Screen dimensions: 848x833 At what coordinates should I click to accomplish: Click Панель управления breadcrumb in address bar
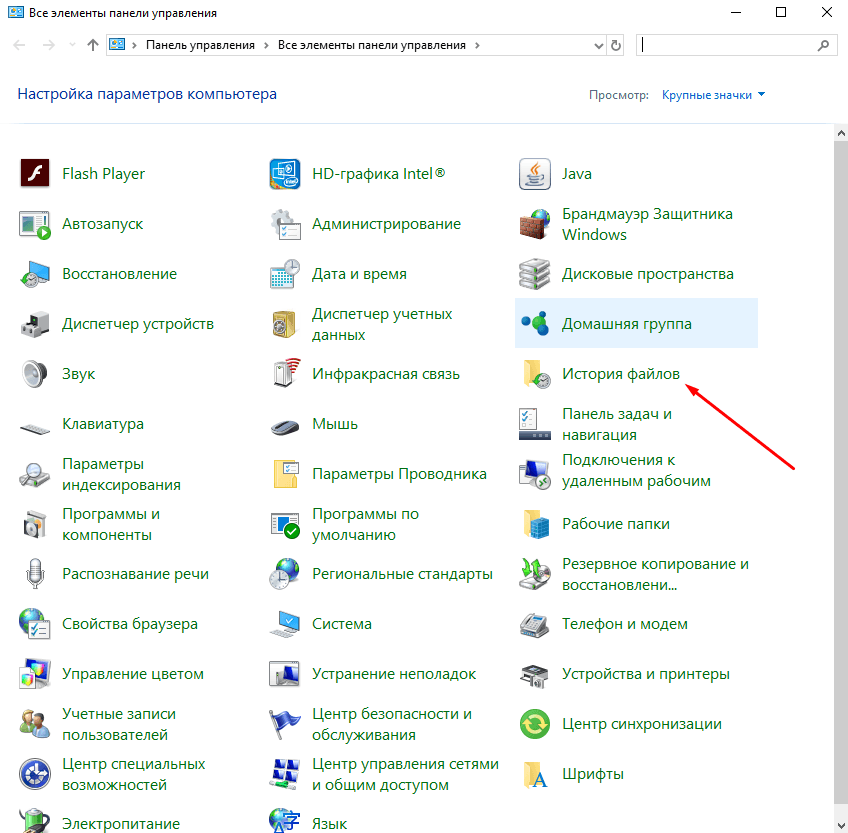200,45
